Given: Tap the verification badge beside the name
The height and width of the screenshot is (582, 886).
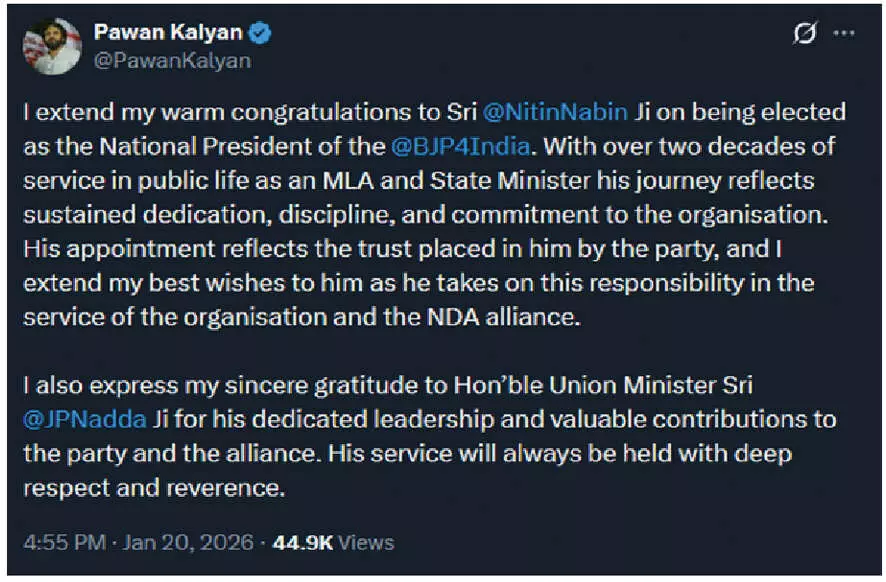Looking at the screenshot, I should 258,31.
